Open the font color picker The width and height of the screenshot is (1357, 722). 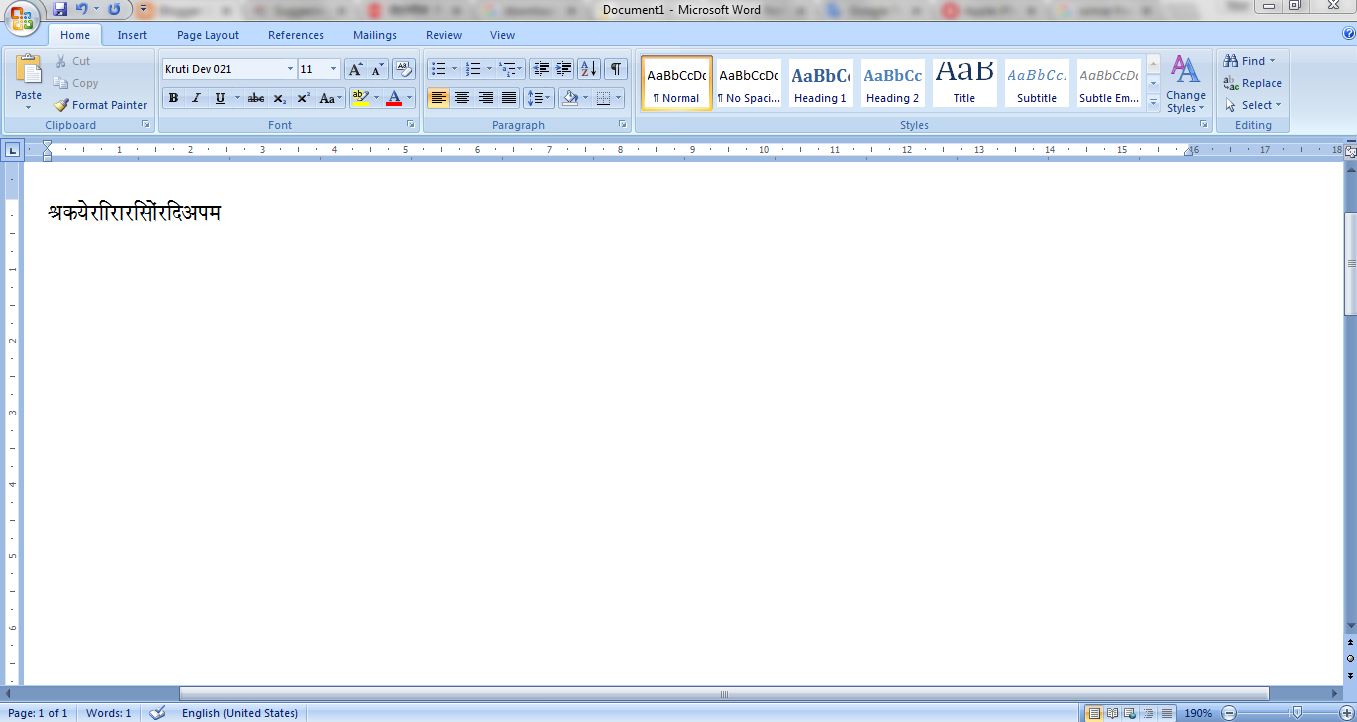(x=407, y=98)
